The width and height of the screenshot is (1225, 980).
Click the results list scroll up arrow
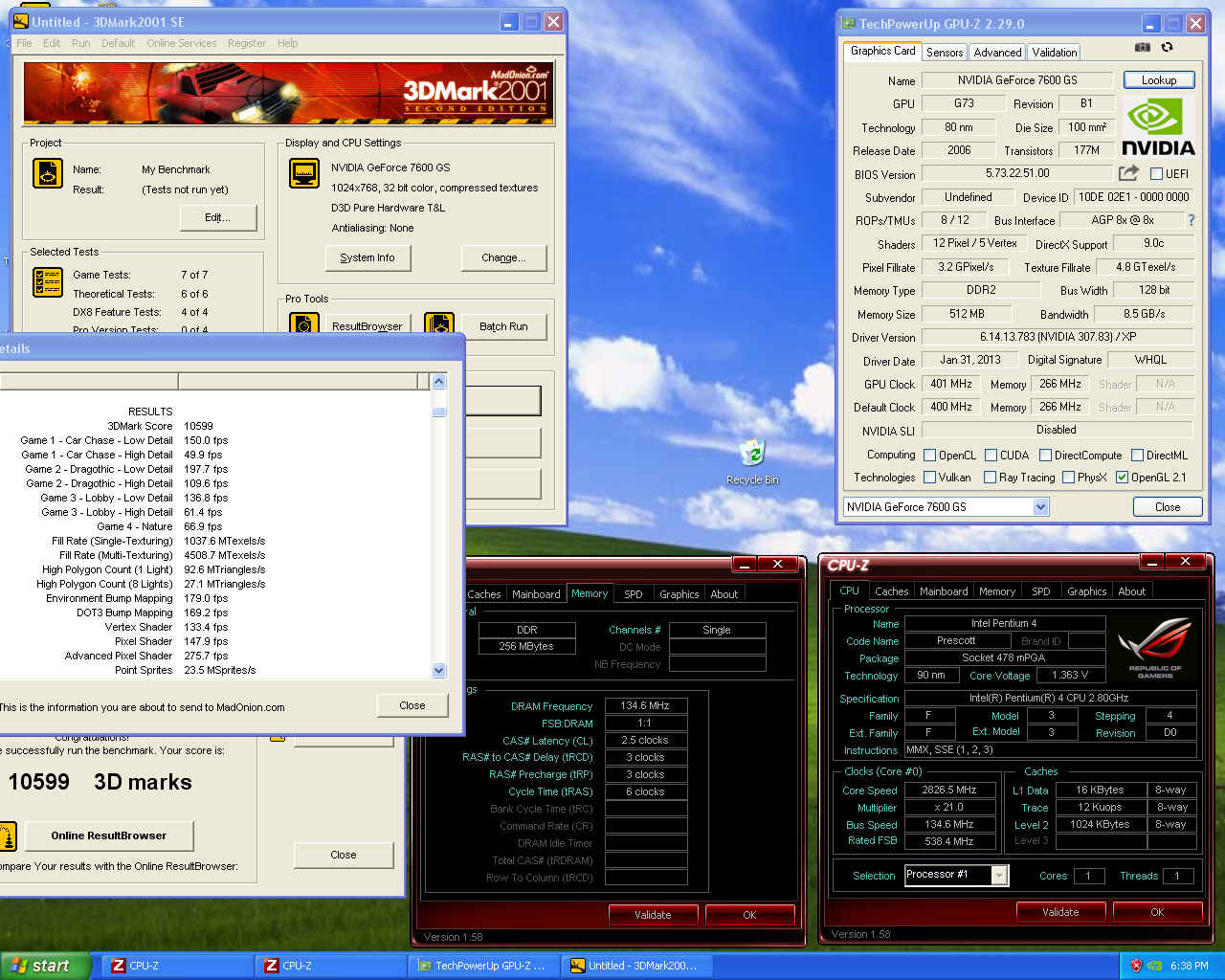pyautogui.click(x=439, y=381)
